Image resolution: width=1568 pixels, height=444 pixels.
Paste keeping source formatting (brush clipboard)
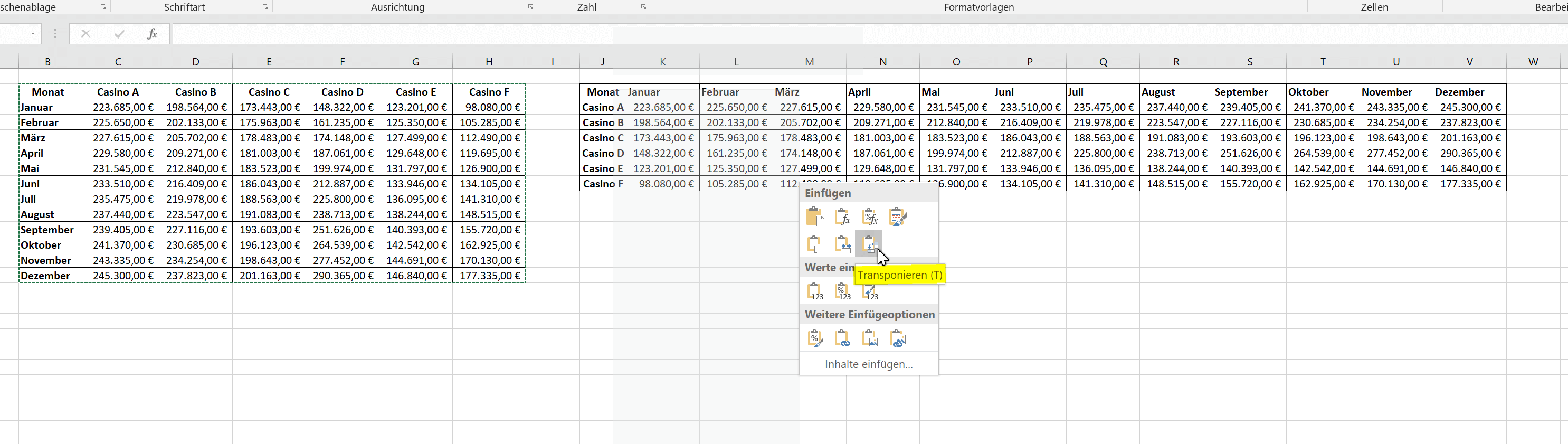898,217
